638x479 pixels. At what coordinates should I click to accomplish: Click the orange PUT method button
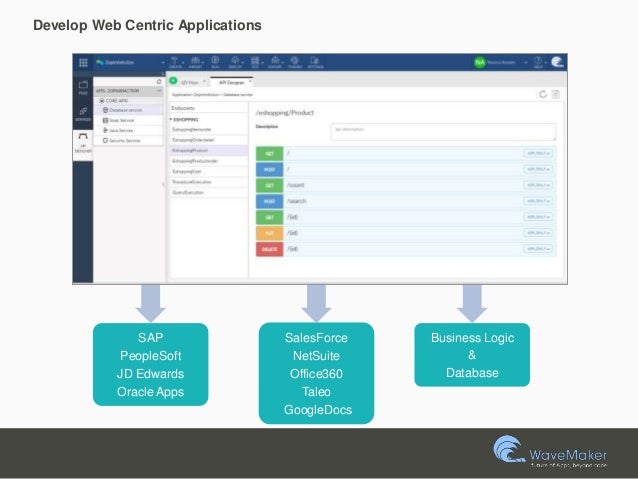269,233
